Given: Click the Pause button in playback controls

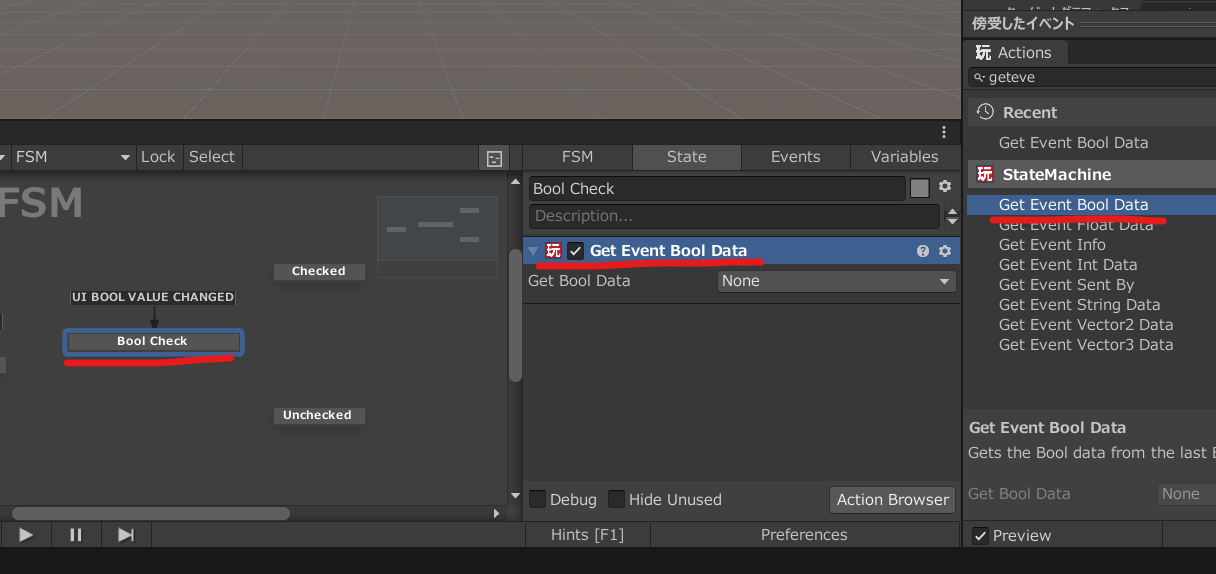Looking at the screenshot, I should (x=76, y=535).
